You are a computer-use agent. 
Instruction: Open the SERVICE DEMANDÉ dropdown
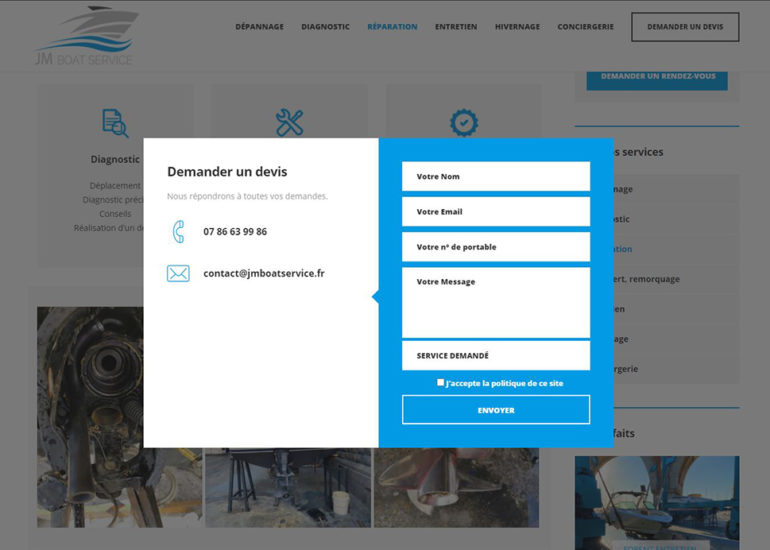[x=496, y=356]
